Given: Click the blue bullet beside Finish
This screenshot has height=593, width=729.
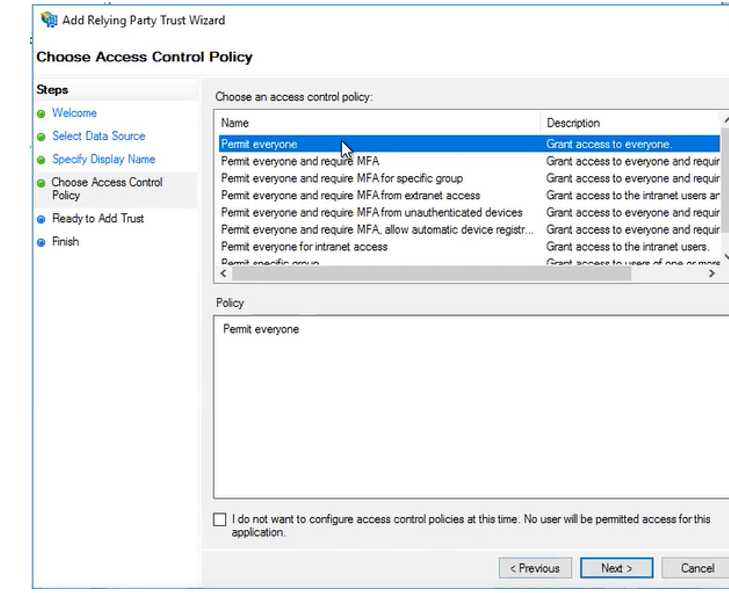Looking at the screenshot, I should point(41,242).
